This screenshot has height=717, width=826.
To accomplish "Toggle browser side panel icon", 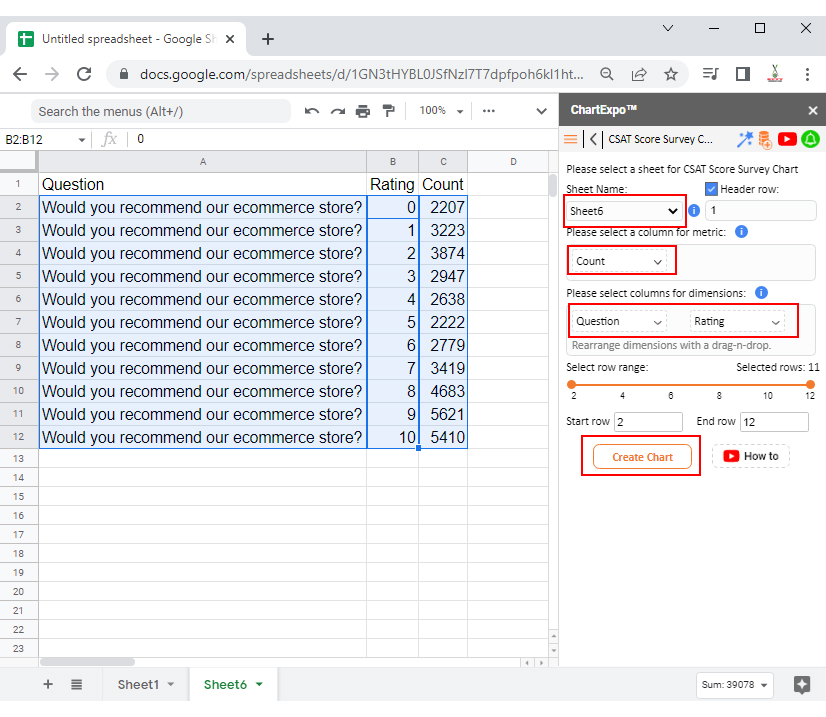I will point(743,74).
